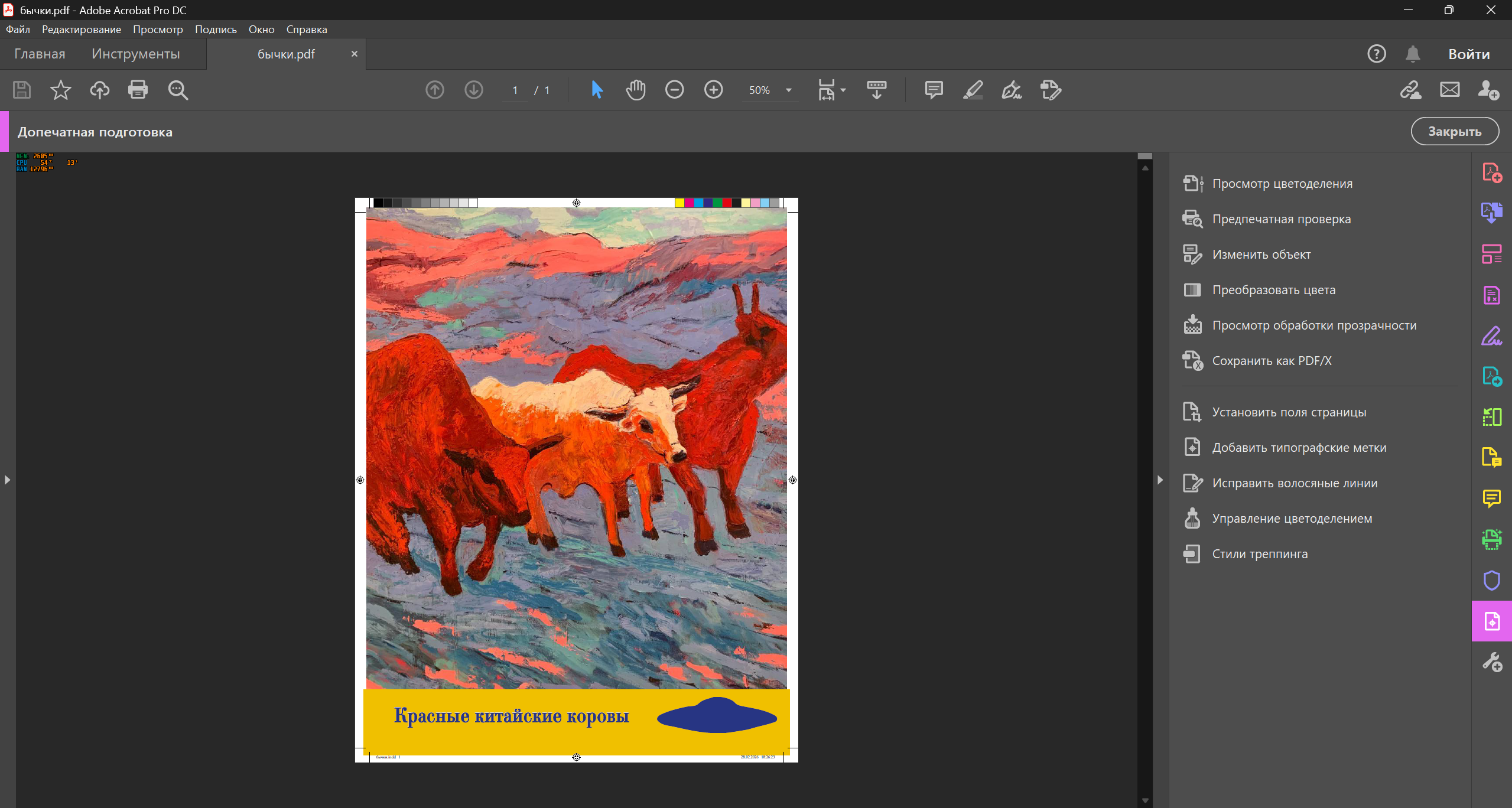Collapse the right tools pane arrow

pyautogui.click(x=1160, y=480)
